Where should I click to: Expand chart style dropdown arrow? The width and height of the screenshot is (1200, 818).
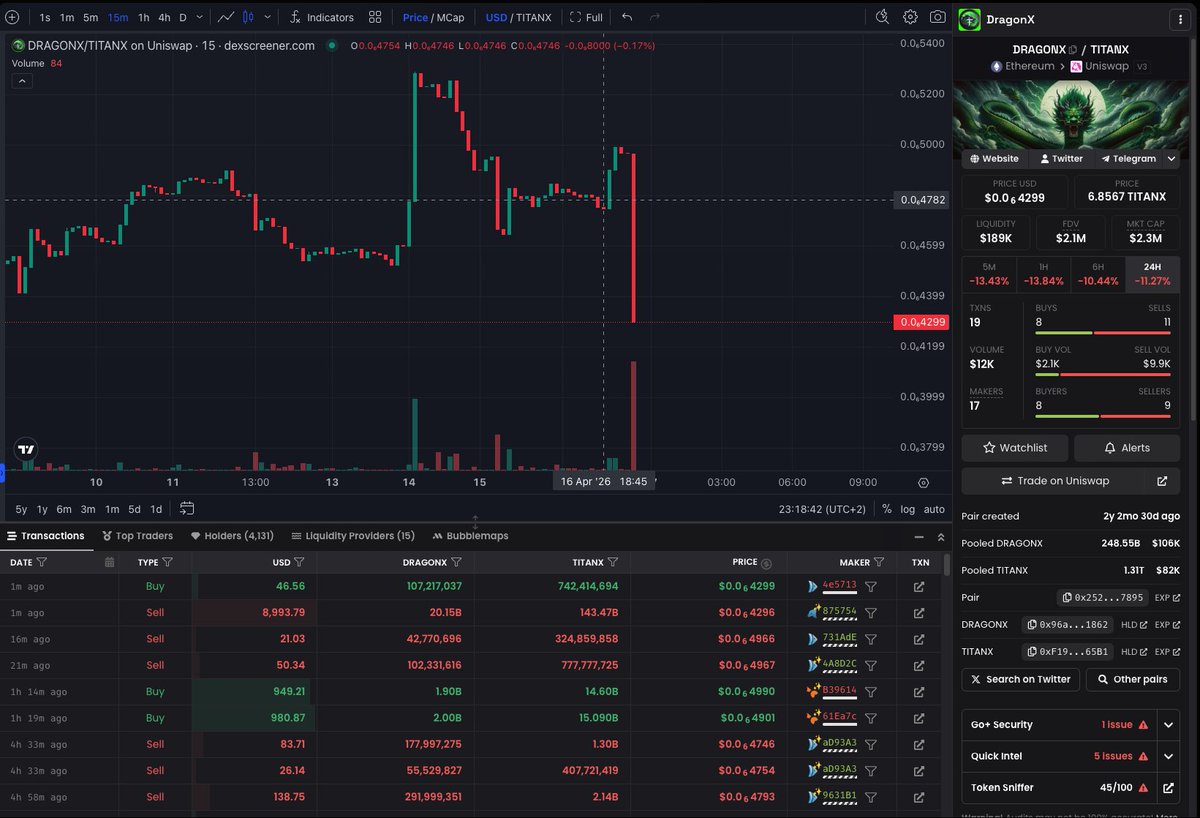(x=268, y=17)
